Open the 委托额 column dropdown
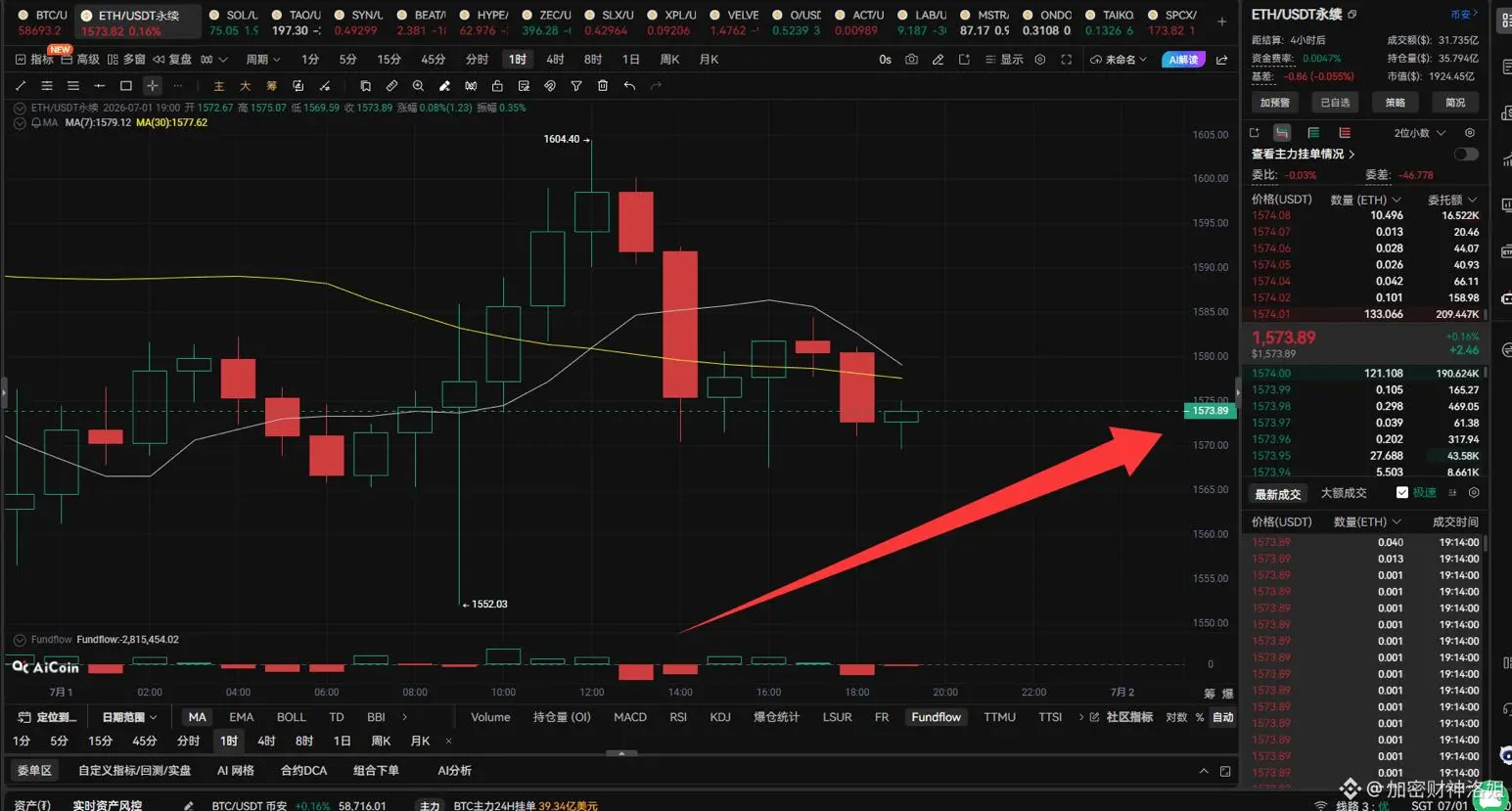The height and width of the screenshot is (811, 1512). tap(1452, 200)
